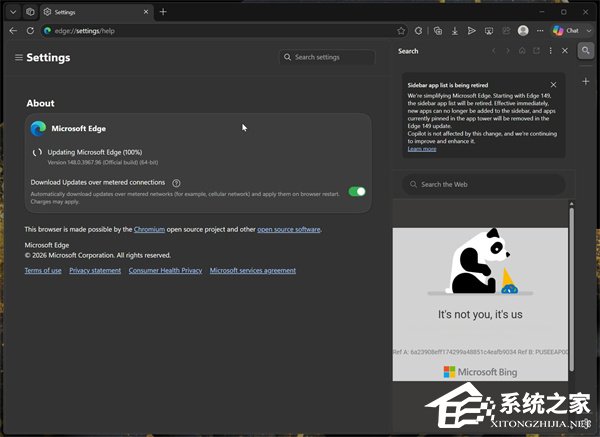Viewport: 600px width, 437px height.
Task: Click sidebar Search pane forward arrow
Action: click(508, 51)
